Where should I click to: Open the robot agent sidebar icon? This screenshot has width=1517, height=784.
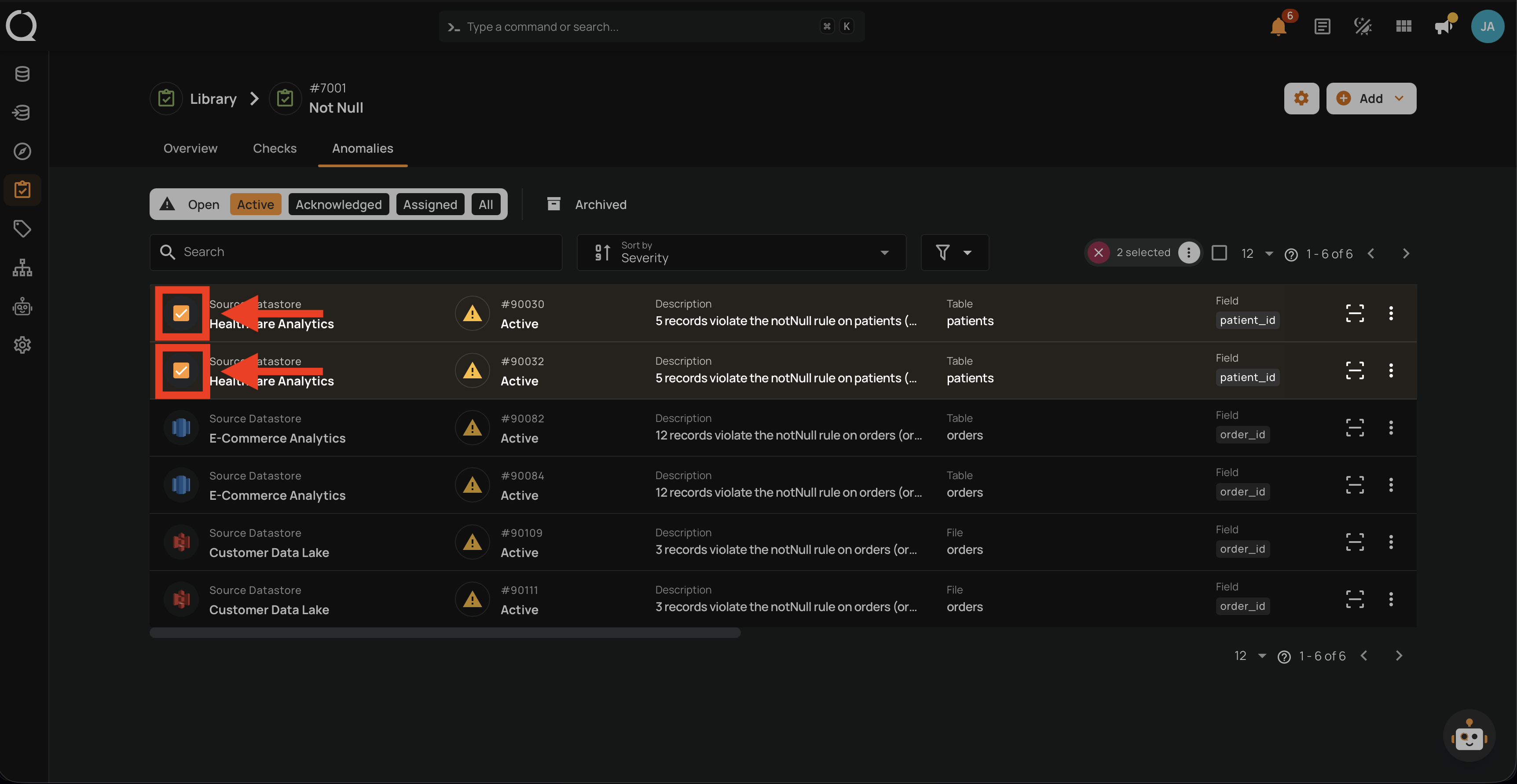click(22, 306)
